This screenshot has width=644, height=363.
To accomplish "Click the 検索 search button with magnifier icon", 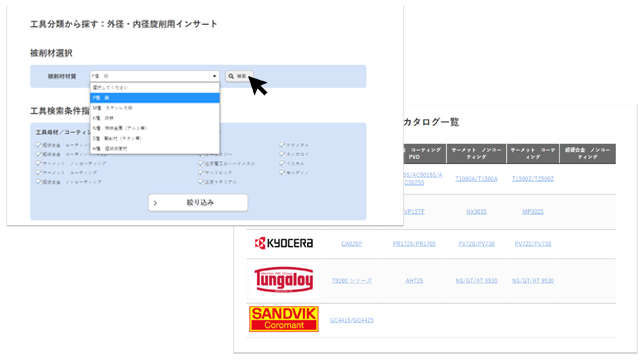I will (239, 76).
